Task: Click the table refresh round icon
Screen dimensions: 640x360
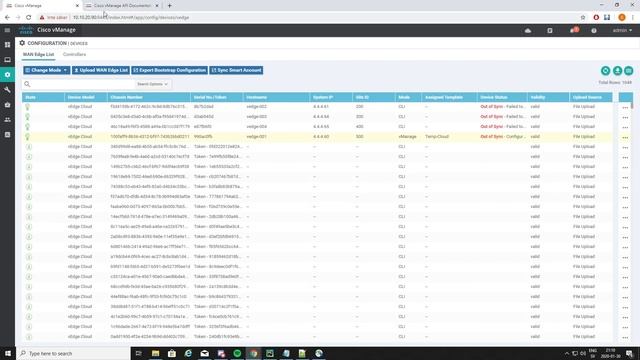Action: (605, 71)
